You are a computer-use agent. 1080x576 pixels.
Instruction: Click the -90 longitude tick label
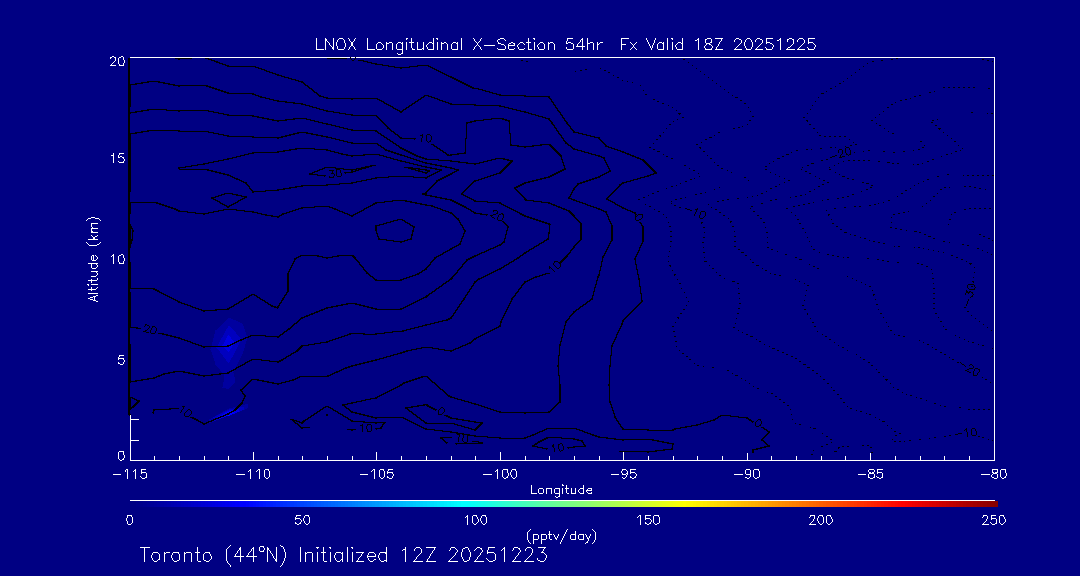[747, 475]
